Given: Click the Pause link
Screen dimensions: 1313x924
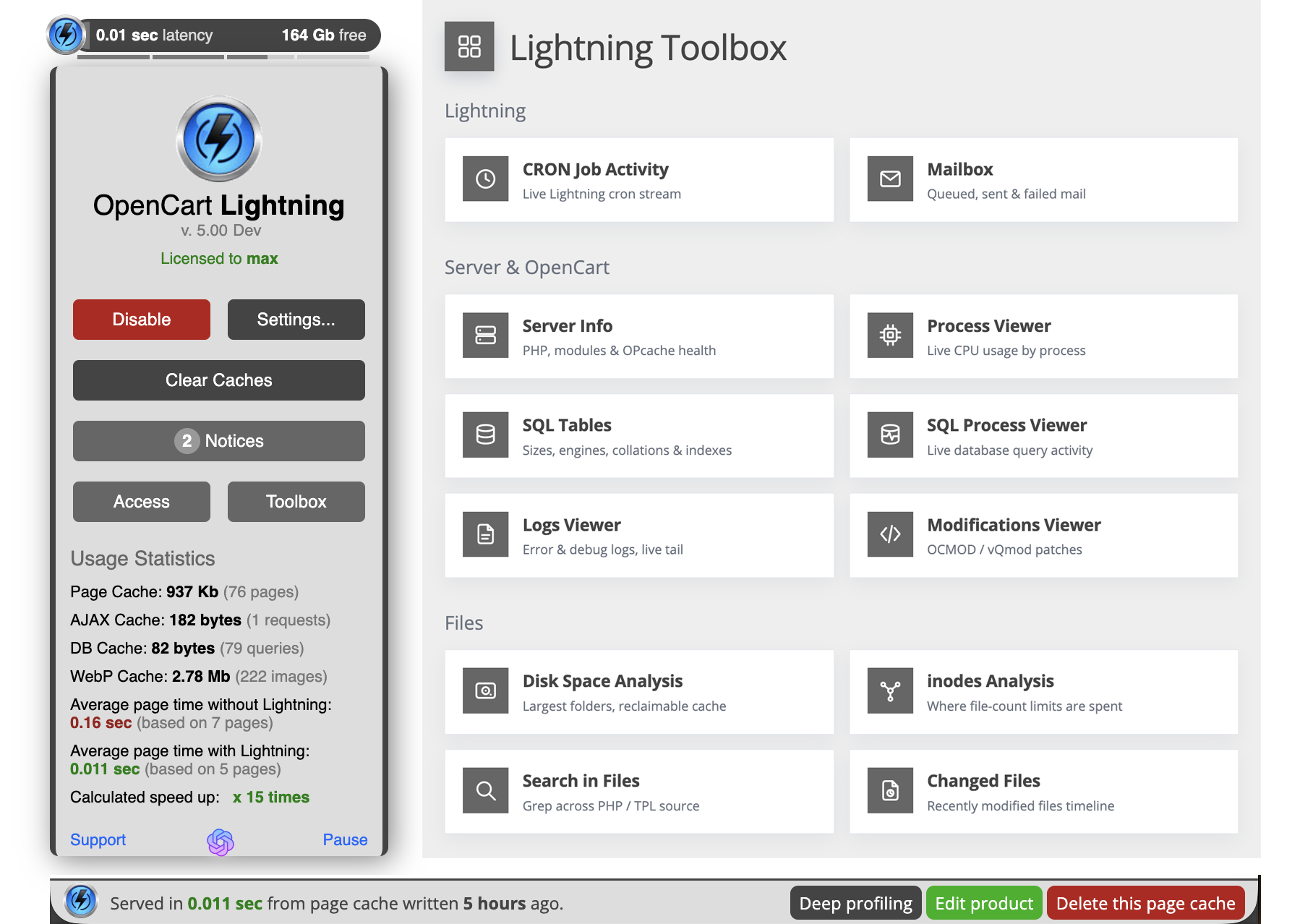Looking at the screenshot, I should click(345, 839).
